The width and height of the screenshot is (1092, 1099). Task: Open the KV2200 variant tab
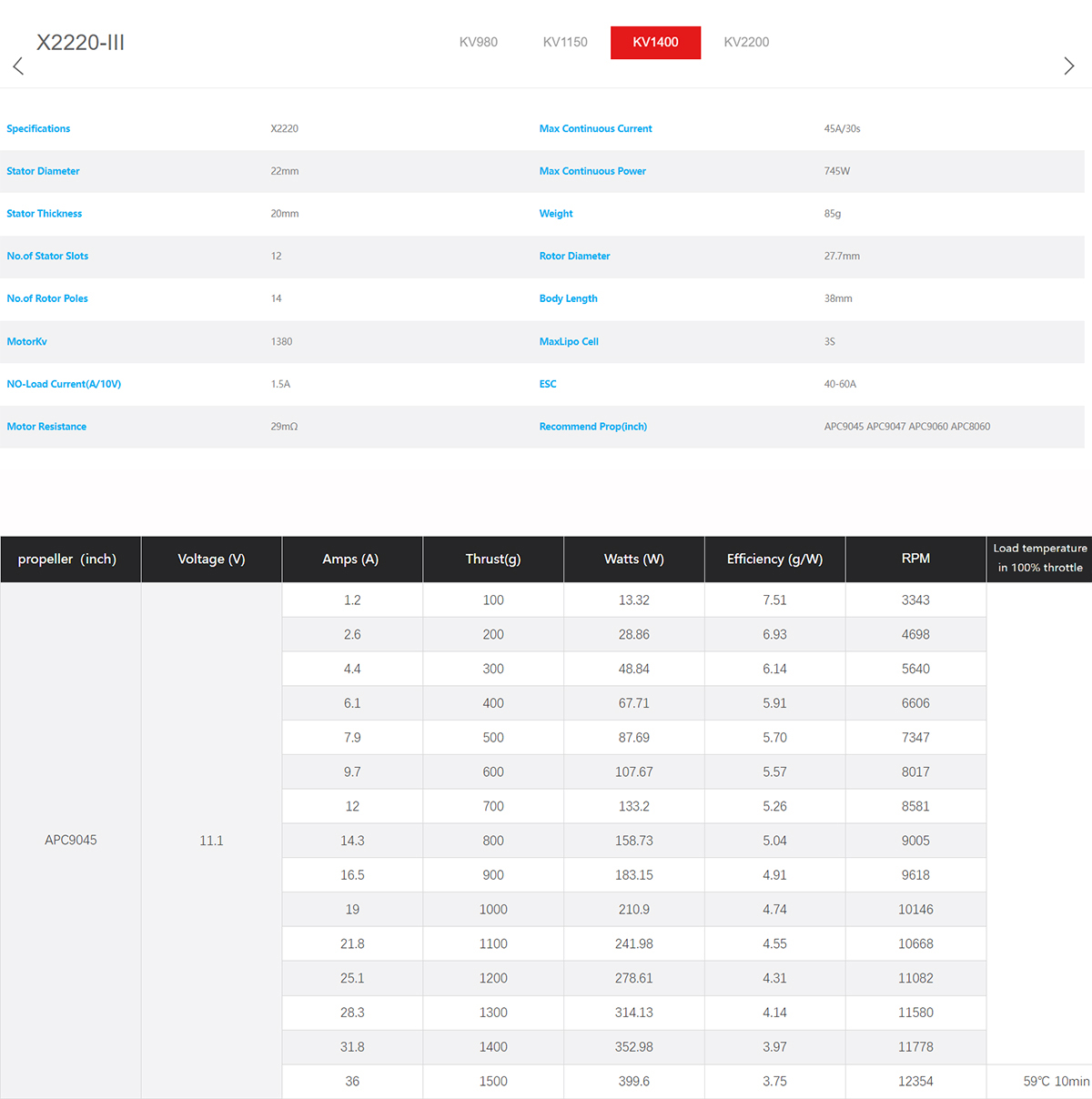click(x=746, y=42)
